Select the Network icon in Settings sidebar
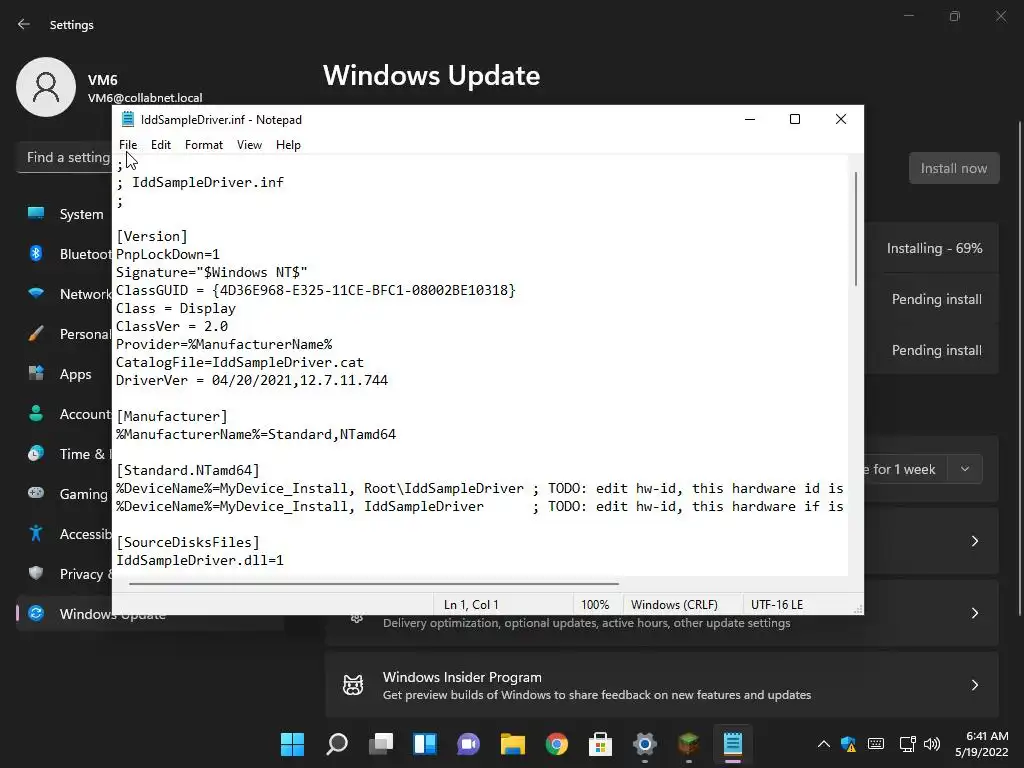1024x768 pixels. [36, 293]
